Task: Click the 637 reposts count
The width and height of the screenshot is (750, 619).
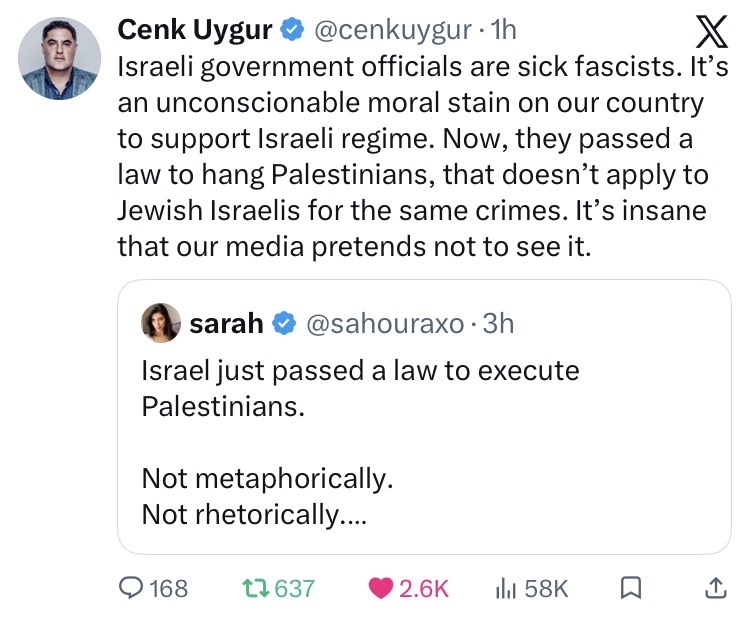Action: (294, 588)
